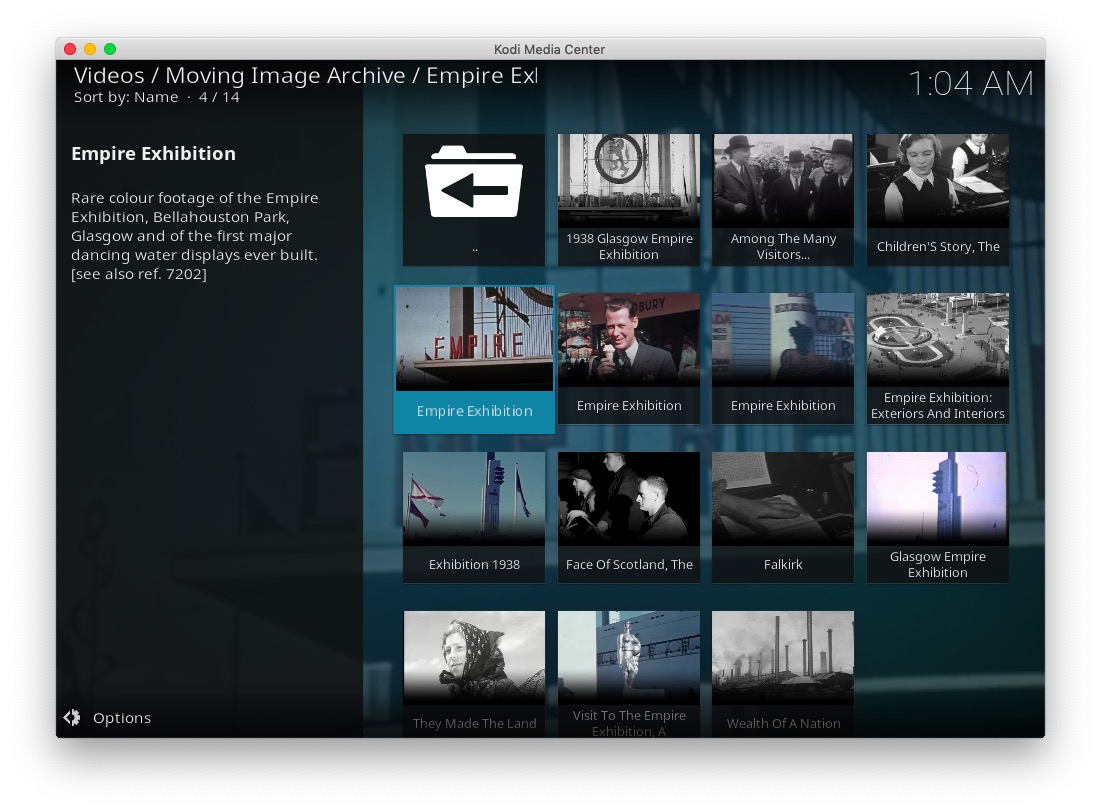Open the Falkirk video item
Viewport: 1101px width, 812px height.
[783, 517]
